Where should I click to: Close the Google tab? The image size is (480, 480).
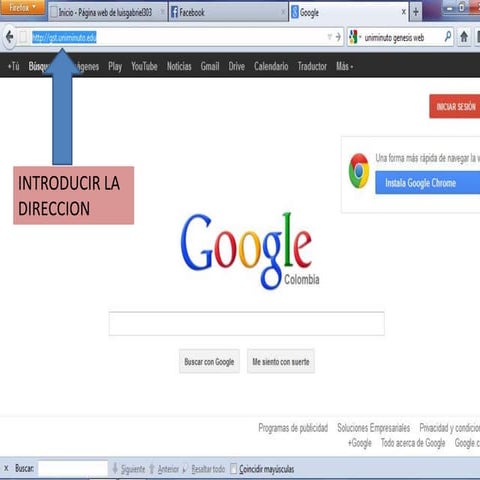point(404,12)
